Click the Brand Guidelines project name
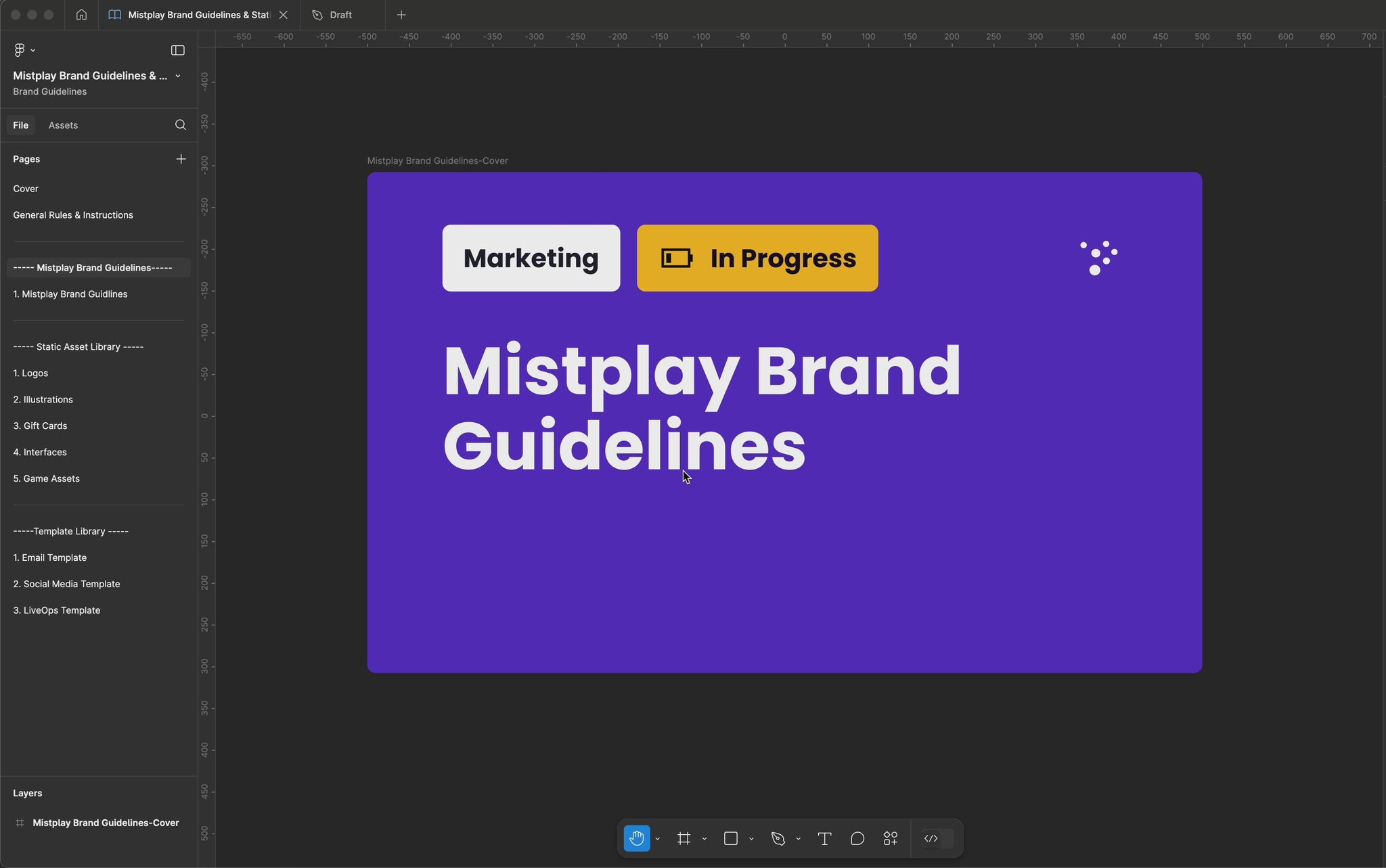 [x=50, y=92]
